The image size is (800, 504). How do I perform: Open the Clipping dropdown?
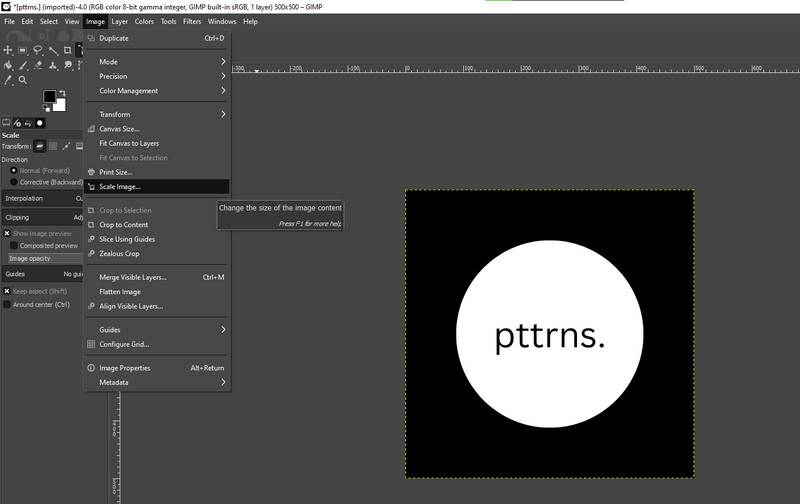(42, 217)
